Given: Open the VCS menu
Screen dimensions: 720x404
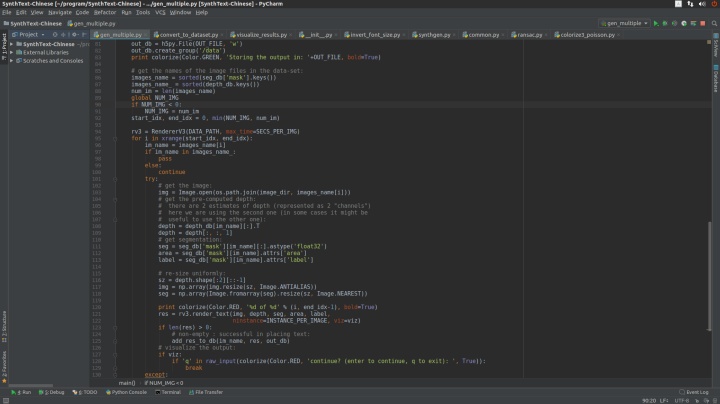Looking at the screenshot, I should coord(160,12).
